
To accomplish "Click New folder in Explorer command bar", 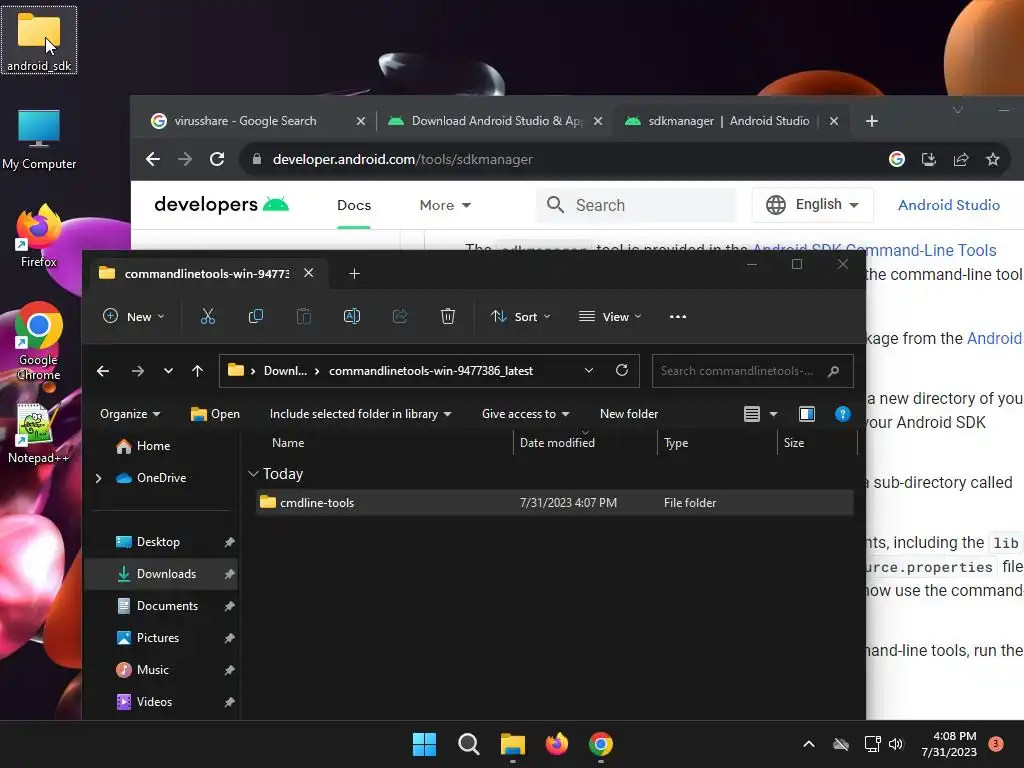I will tap(629, 414).
